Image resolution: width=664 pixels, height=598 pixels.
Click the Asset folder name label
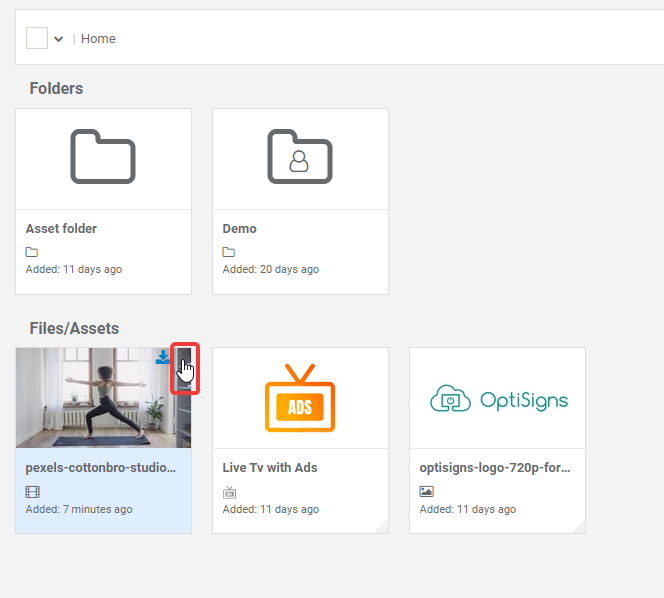pyautogui.click(x=61, y=229)
